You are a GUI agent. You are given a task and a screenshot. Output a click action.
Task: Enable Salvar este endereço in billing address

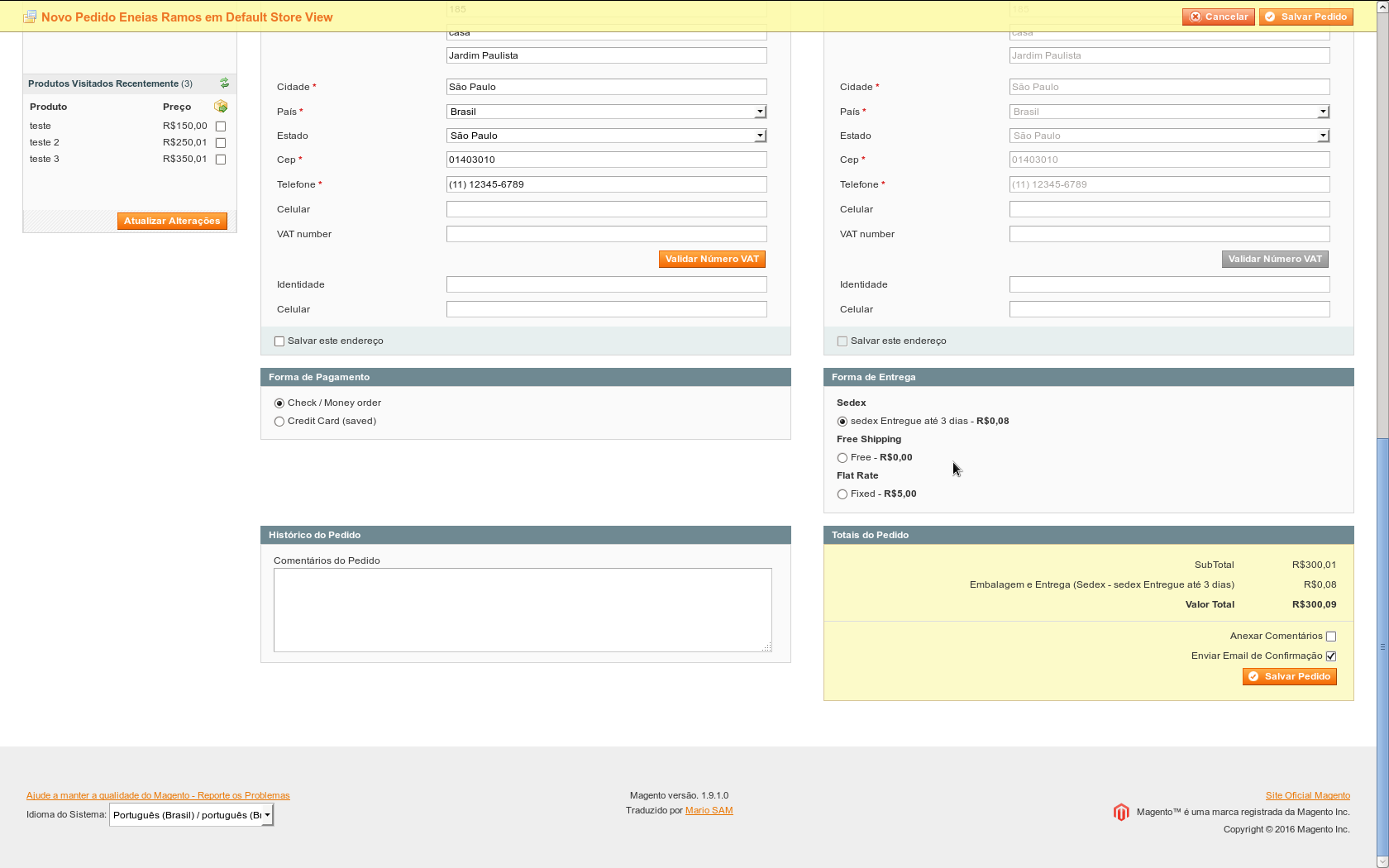pos(279,341)
